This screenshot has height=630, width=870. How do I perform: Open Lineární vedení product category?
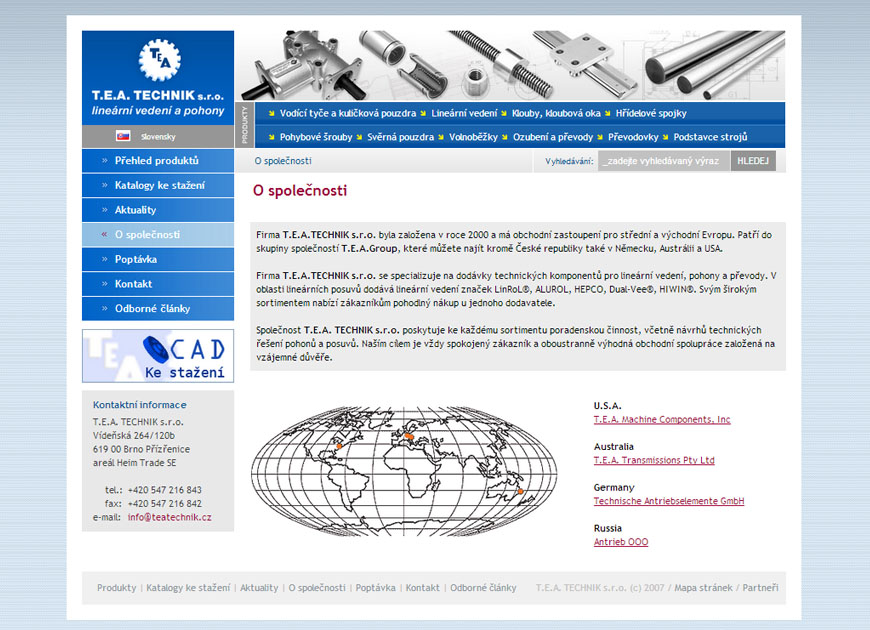(464, 113)
